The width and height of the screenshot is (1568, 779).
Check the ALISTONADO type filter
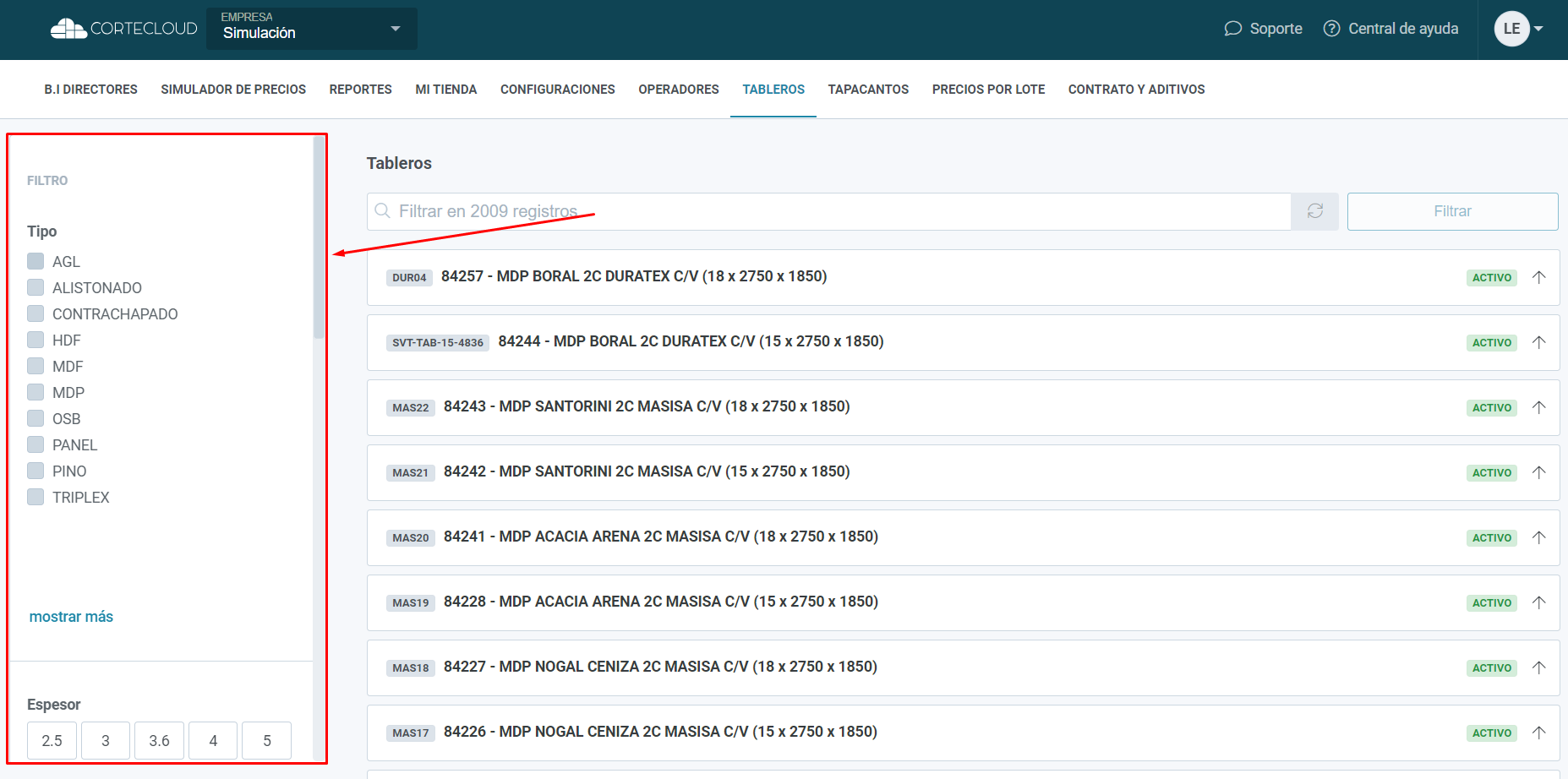tap(36, 287)
